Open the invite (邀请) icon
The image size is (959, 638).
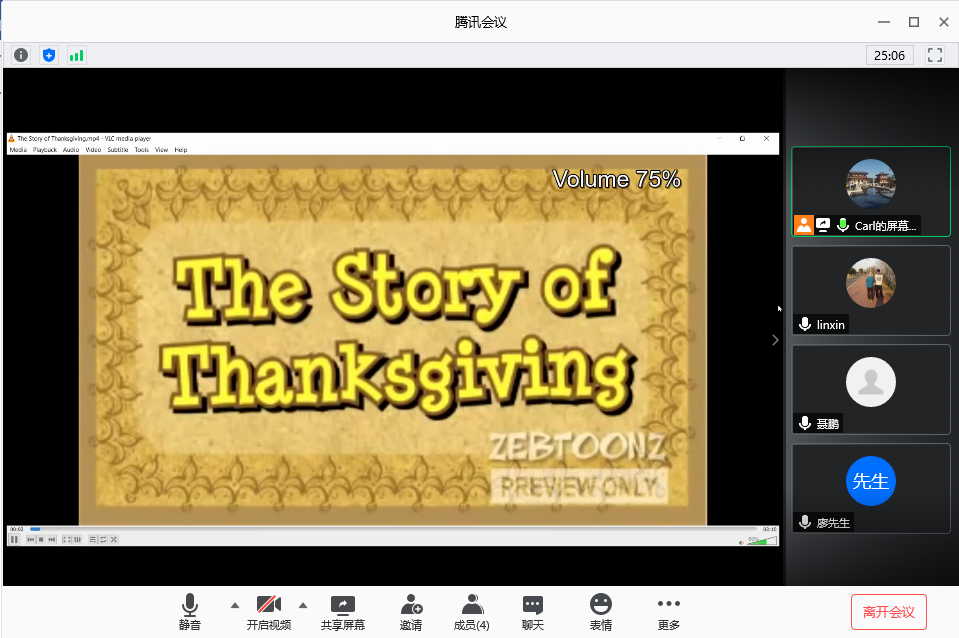(x=411, y=611)
